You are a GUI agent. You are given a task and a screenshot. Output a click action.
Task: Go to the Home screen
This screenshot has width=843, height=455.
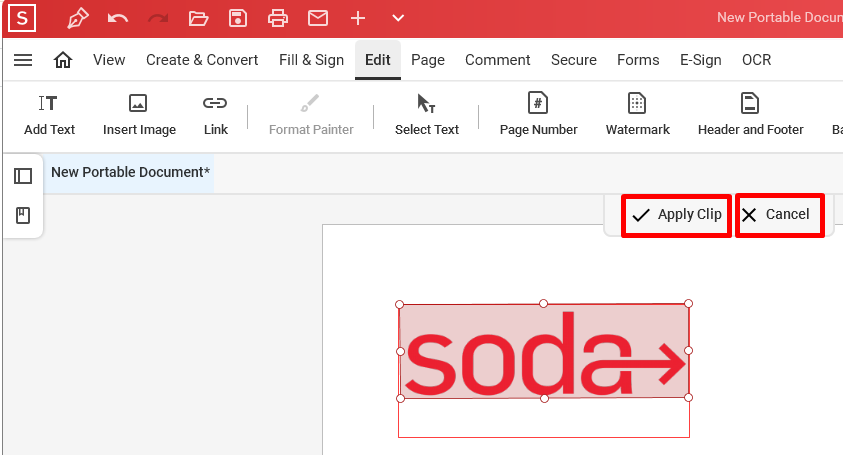pyautogui.click(x=63, y=60)
